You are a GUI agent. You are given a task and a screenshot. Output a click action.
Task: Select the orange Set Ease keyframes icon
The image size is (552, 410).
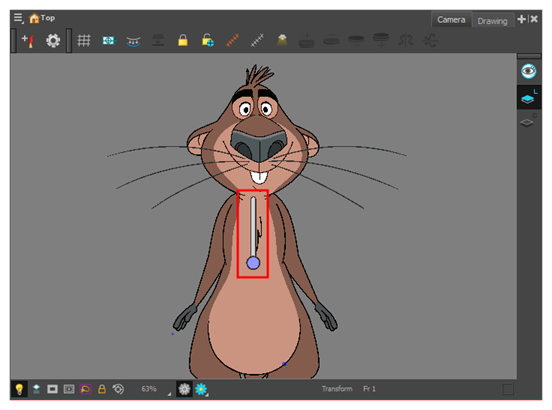coord(233,40)
